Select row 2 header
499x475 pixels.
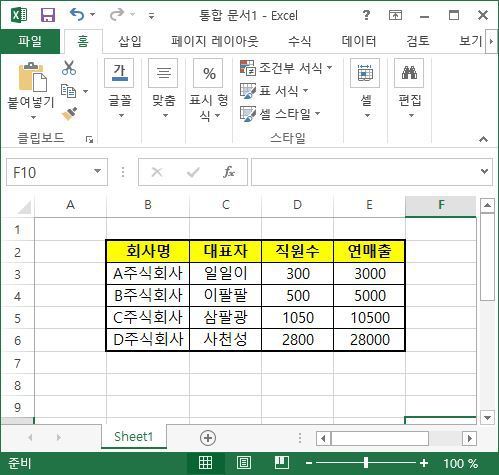click(17, 252)
